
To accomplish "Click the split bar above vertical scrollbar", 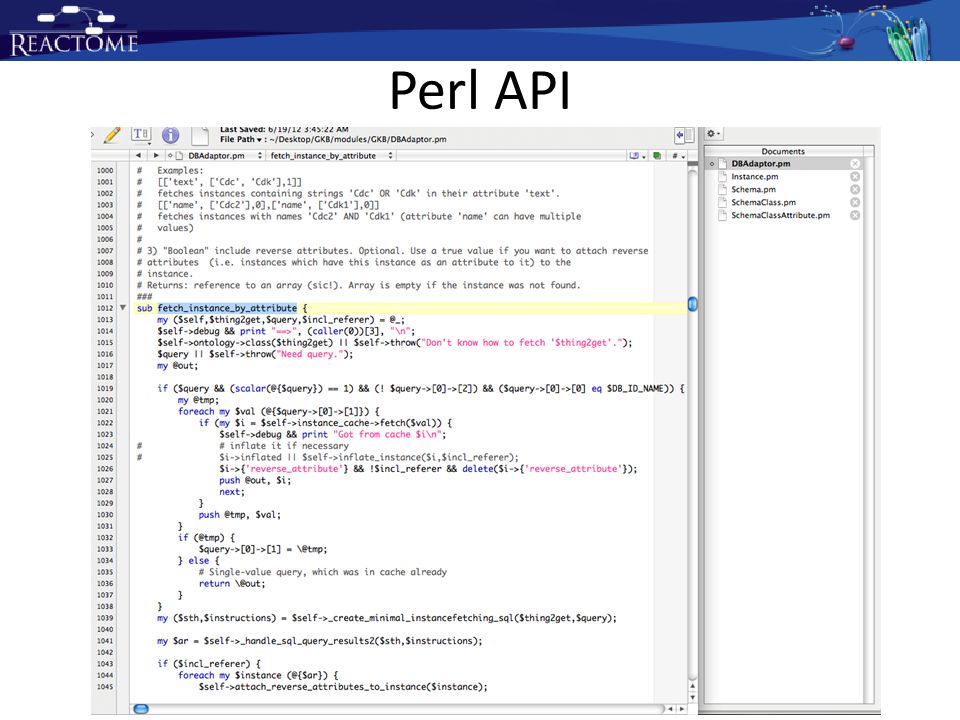I will click(692, 165).
